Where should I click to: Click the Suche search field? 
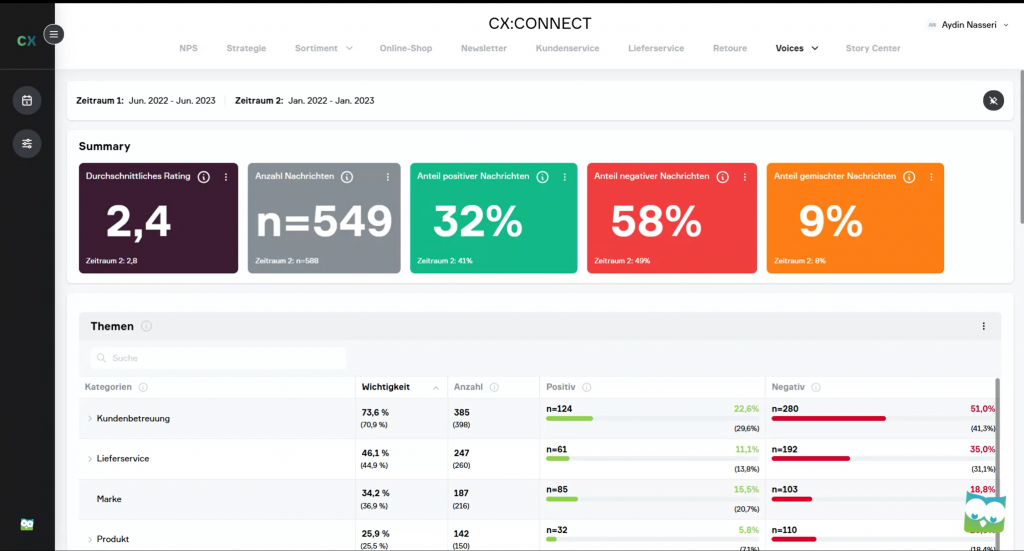(x=218, y=357)
